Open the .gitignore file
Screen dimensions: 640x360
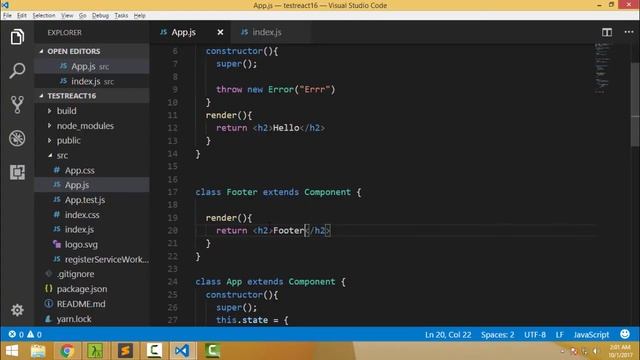point(92,274)
